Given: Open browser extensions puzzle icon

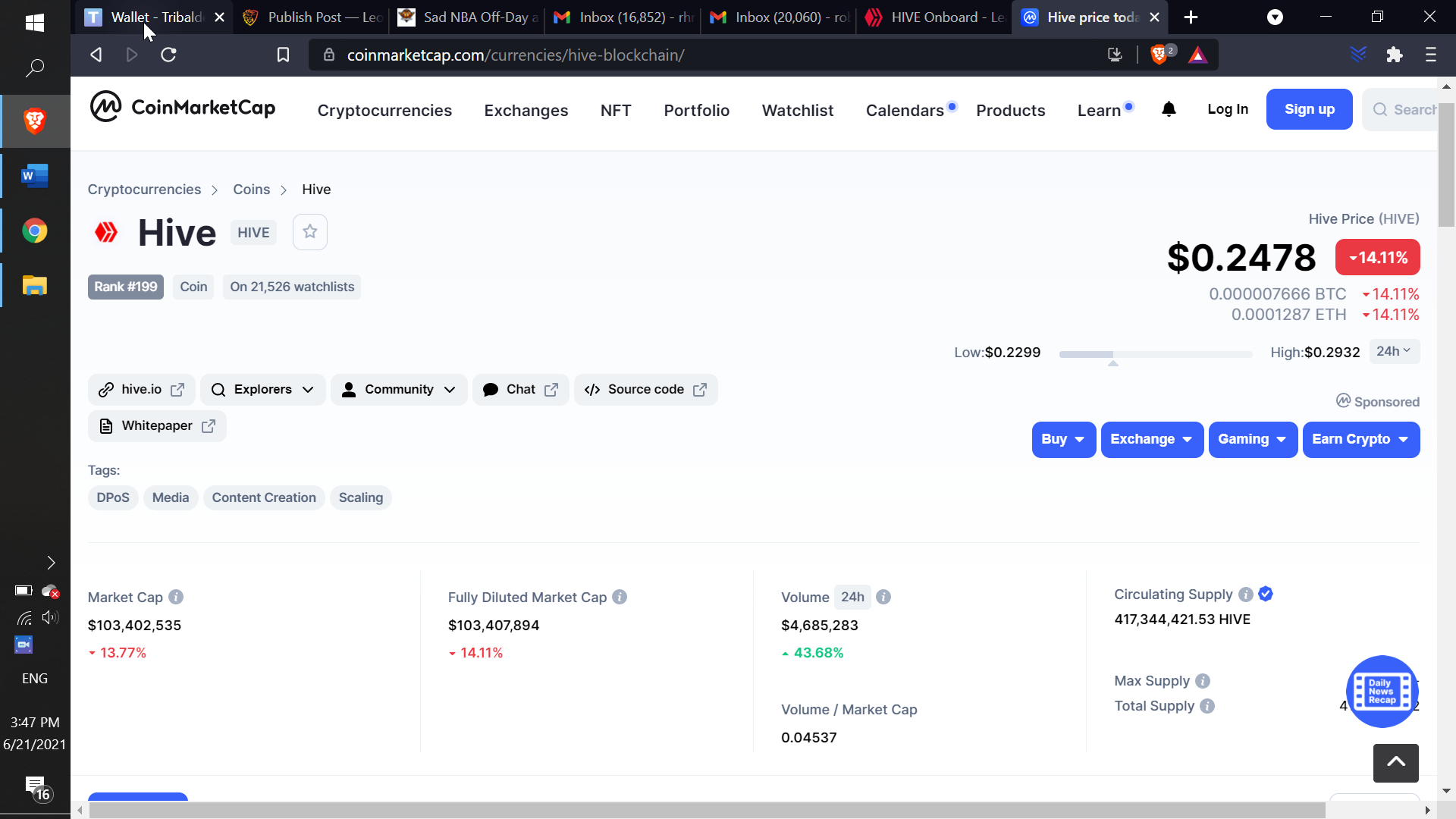Looking at the screenshot, I should point(1395,55).
